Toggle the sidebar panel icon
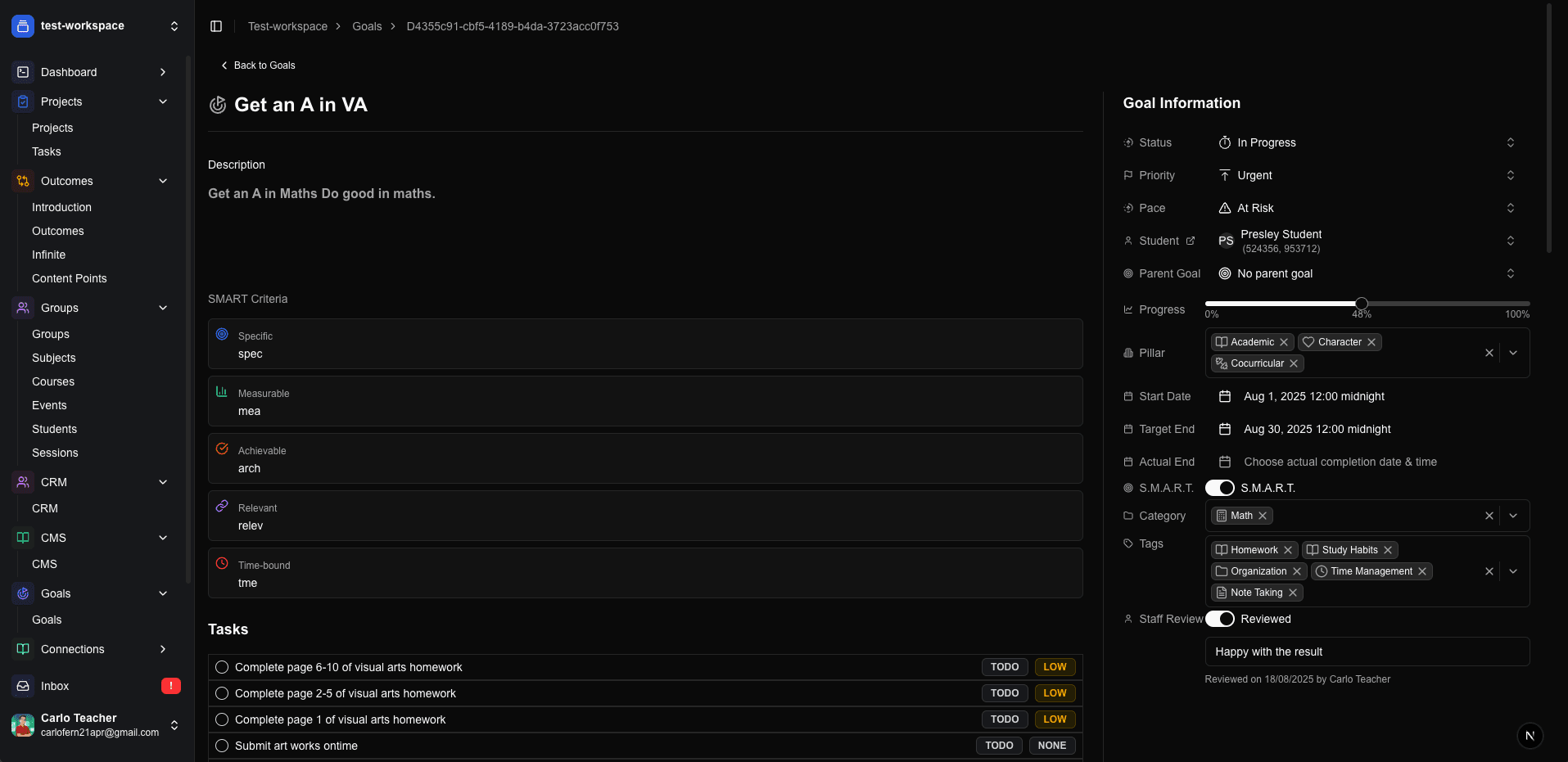 coord(216,26)
